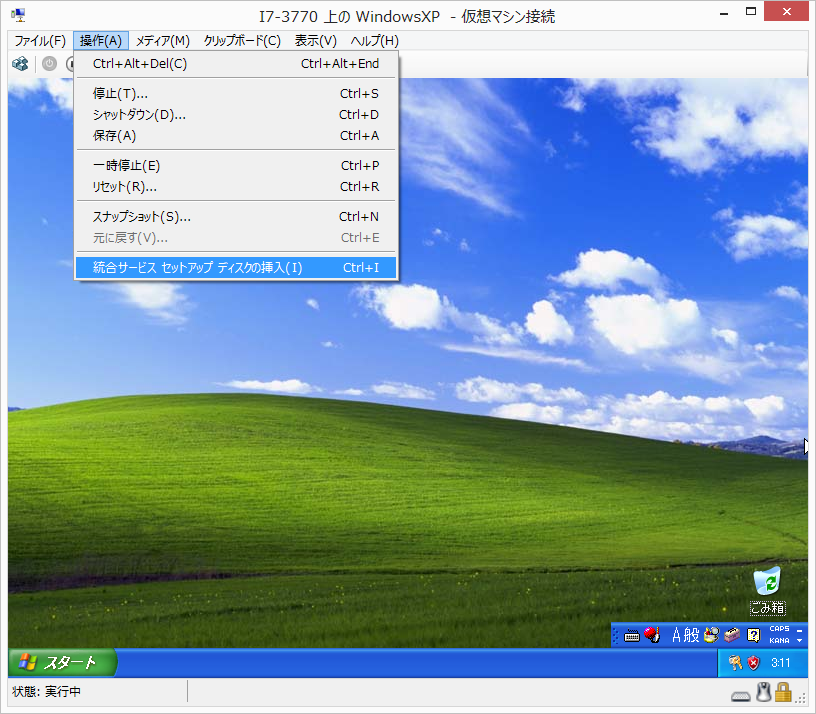Click the red ball IME style icon
Screen dimensions: 816x714
652,635
